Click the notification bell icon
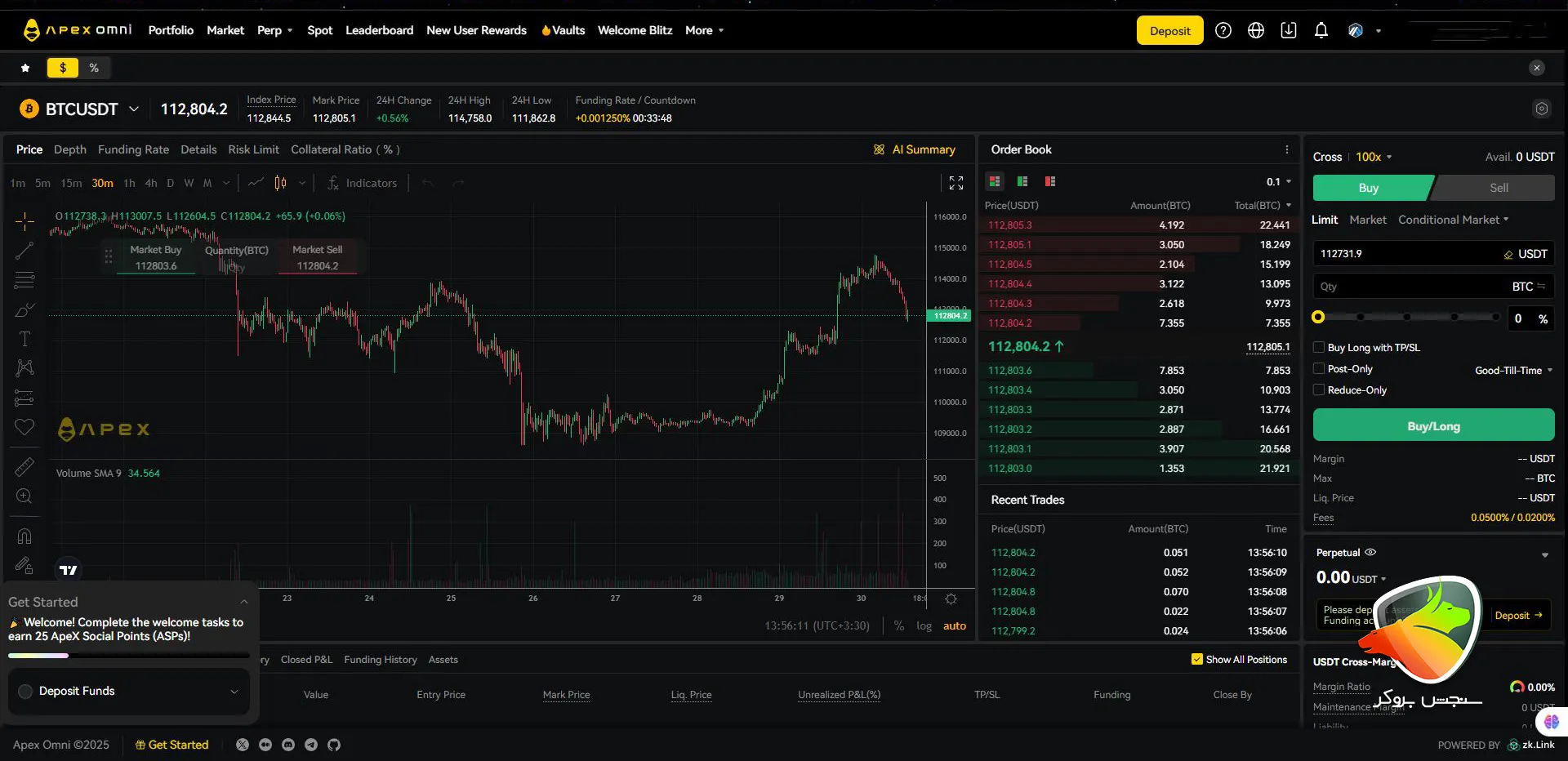Screen dimensions: 1568x761 (x=1321, y=30)
